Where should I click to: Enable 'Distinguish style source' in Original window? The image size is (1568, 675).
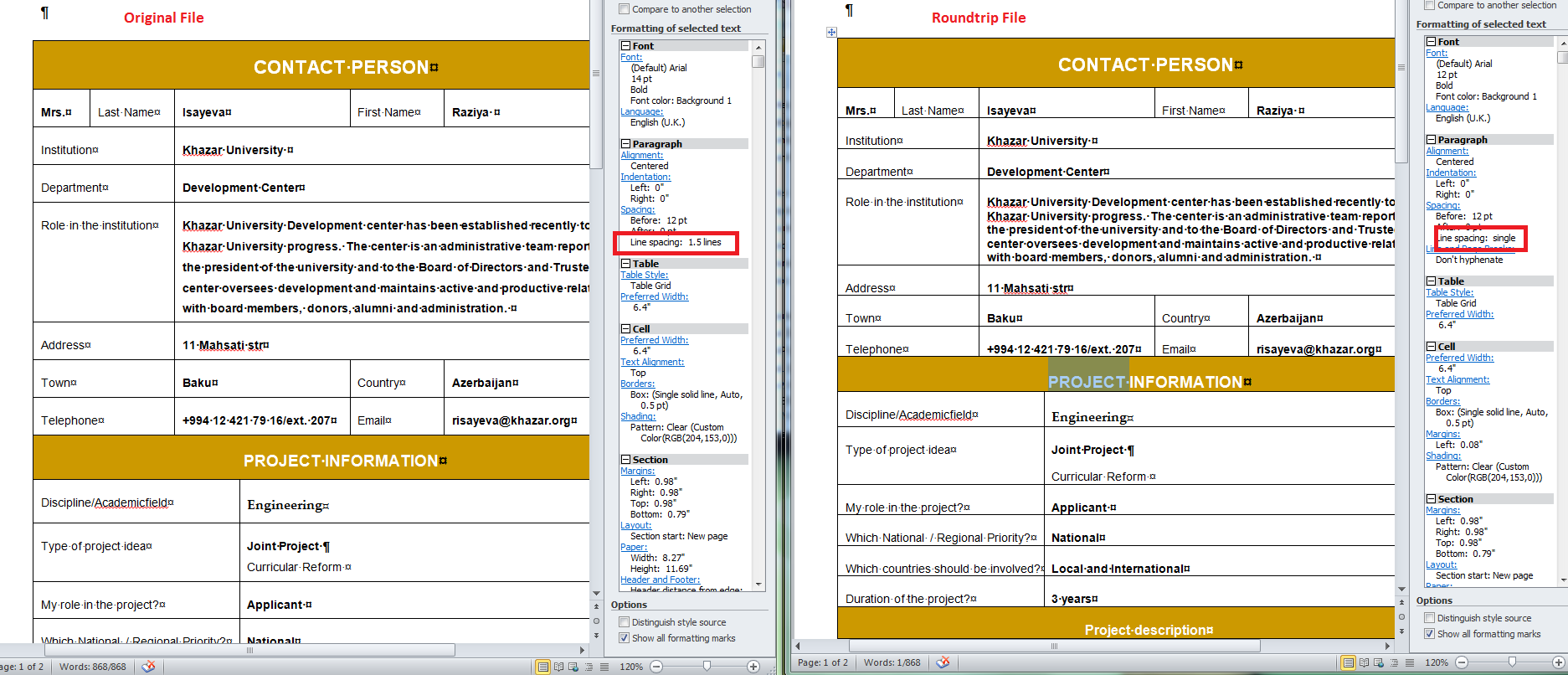[624, 622]
